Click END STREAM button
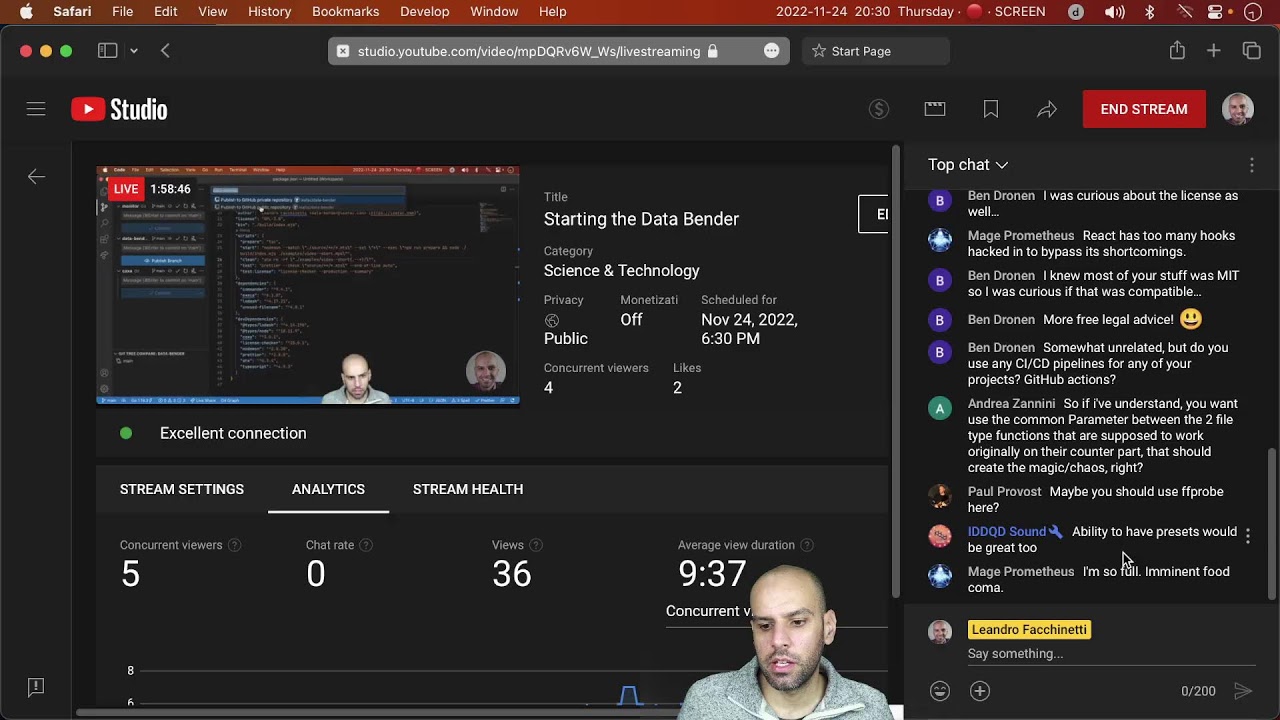The image size is (1280, 720). 1144,109
